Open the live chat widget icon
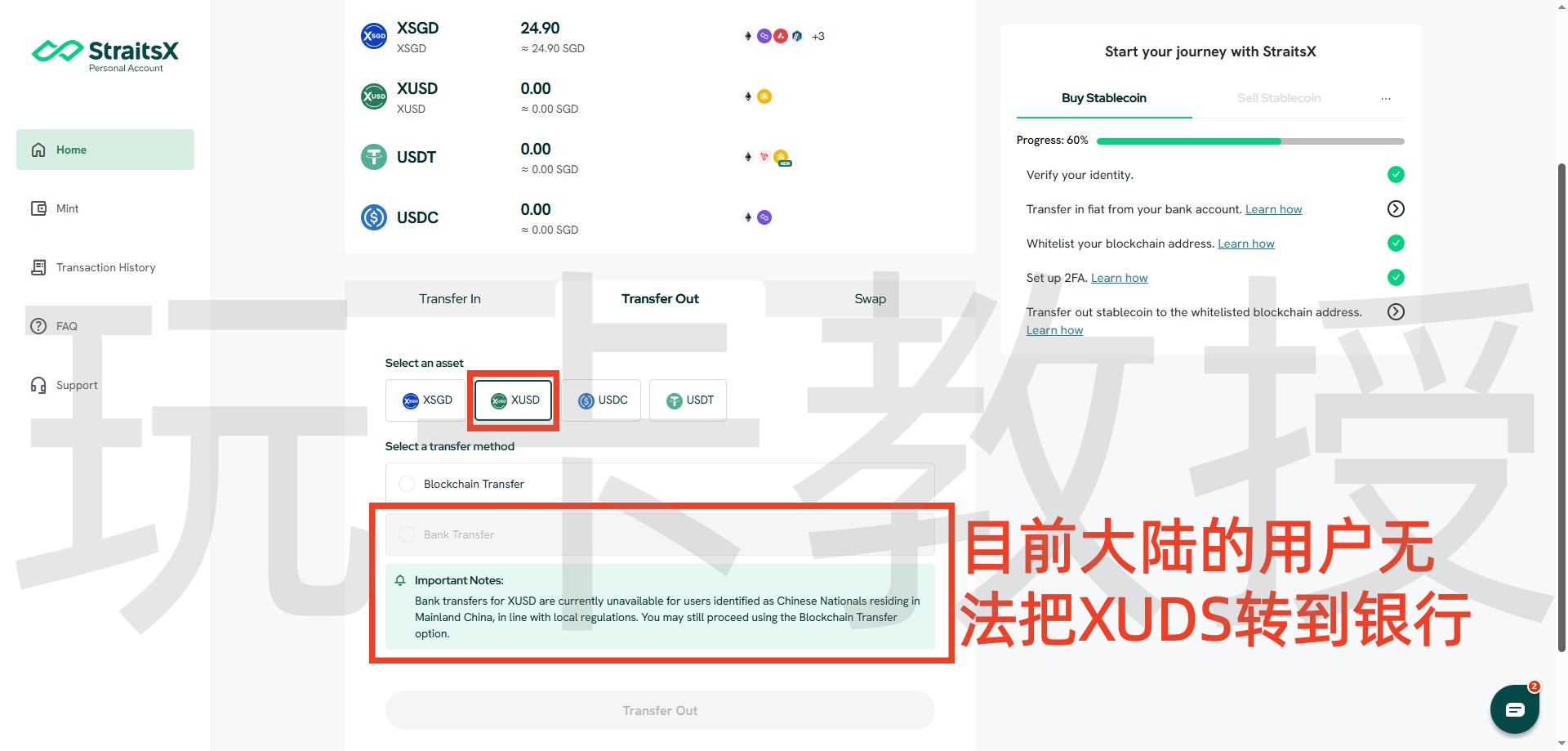 [1514, 709]
